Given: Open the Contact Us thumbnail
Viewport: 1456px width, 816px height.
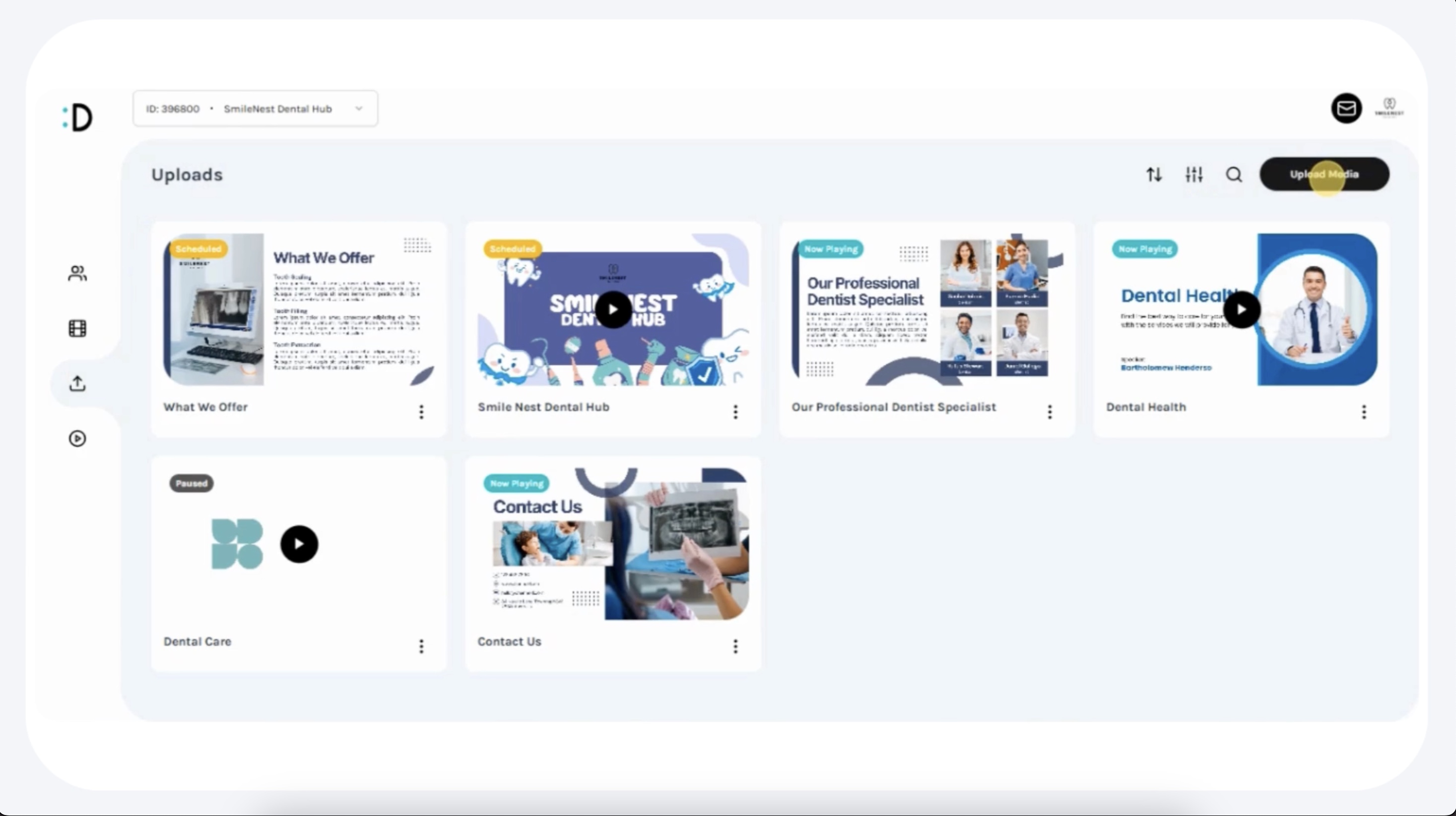Looking at the screenshot, I should [x=613, y=544].
